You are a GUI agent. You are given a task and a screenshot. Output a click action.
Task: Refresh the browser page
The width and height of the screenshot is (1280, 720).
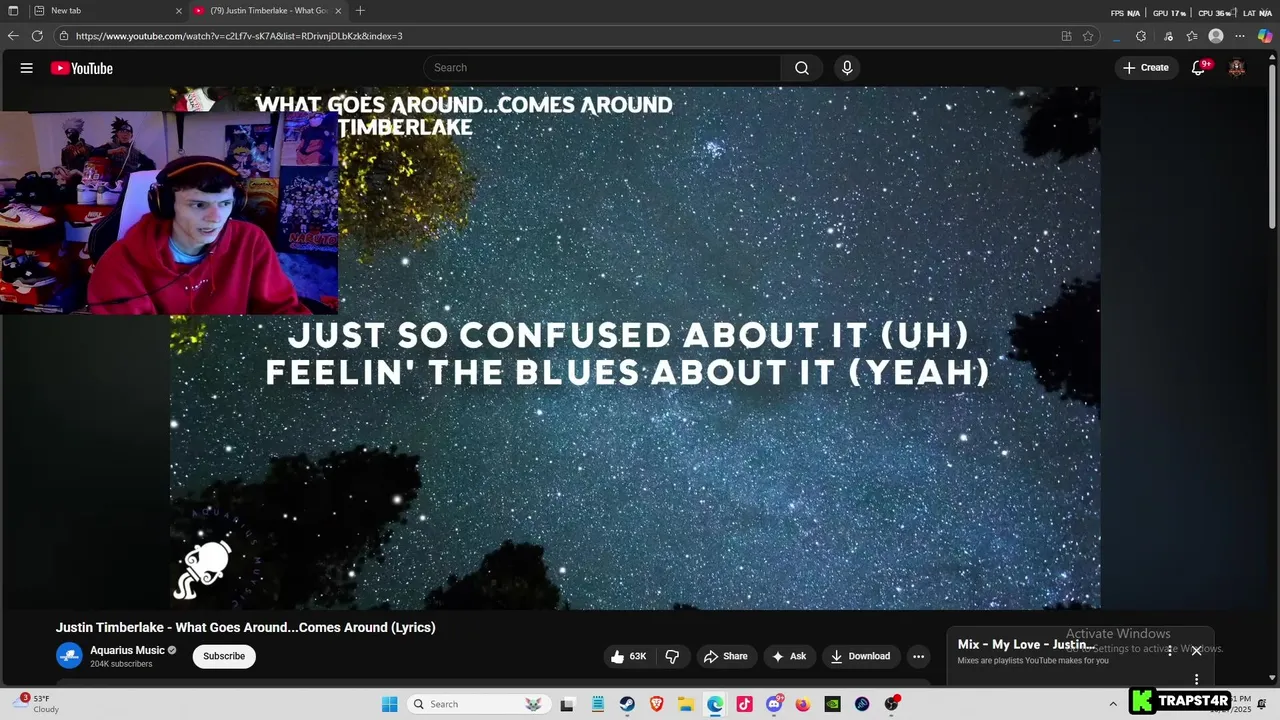click(x=37, y=36)
